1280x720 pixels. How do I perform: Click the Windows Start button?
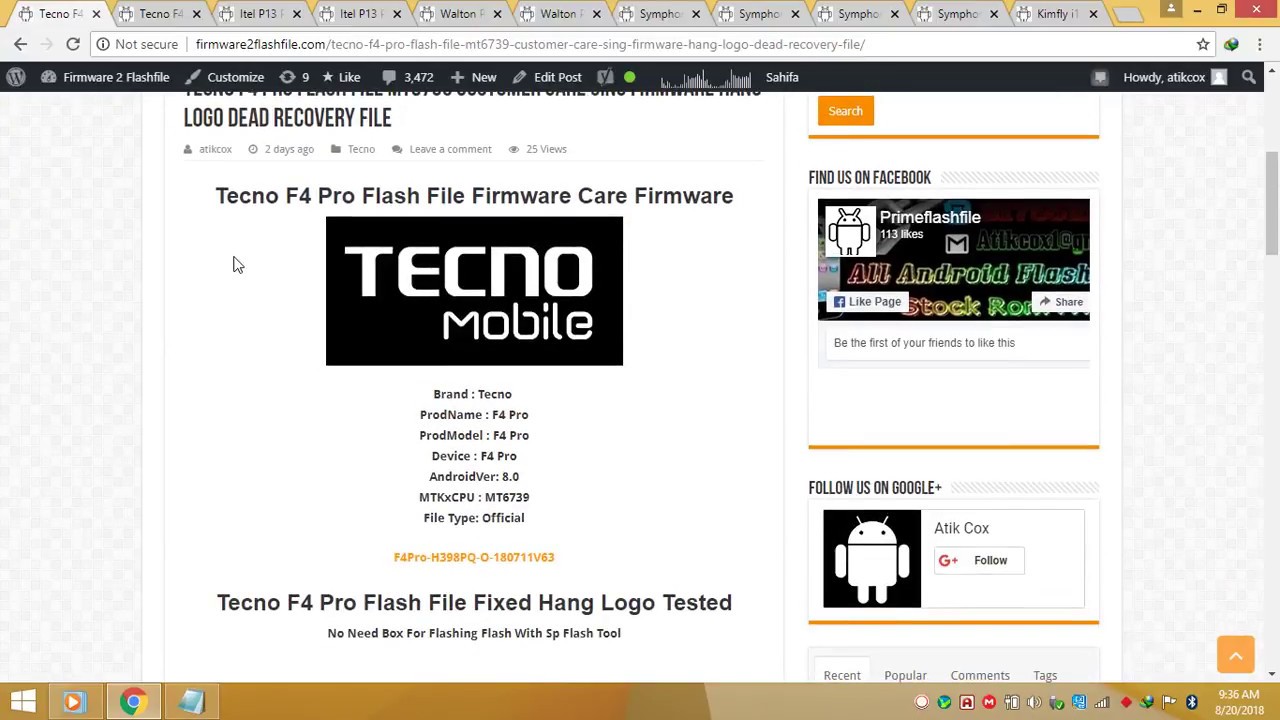tap(23, 702)
